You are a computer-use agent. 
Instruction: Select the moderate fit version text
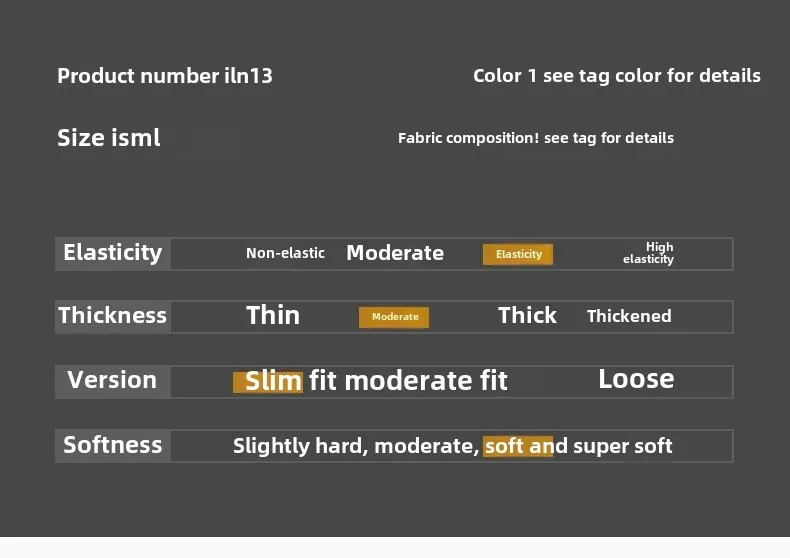(426, 380)
